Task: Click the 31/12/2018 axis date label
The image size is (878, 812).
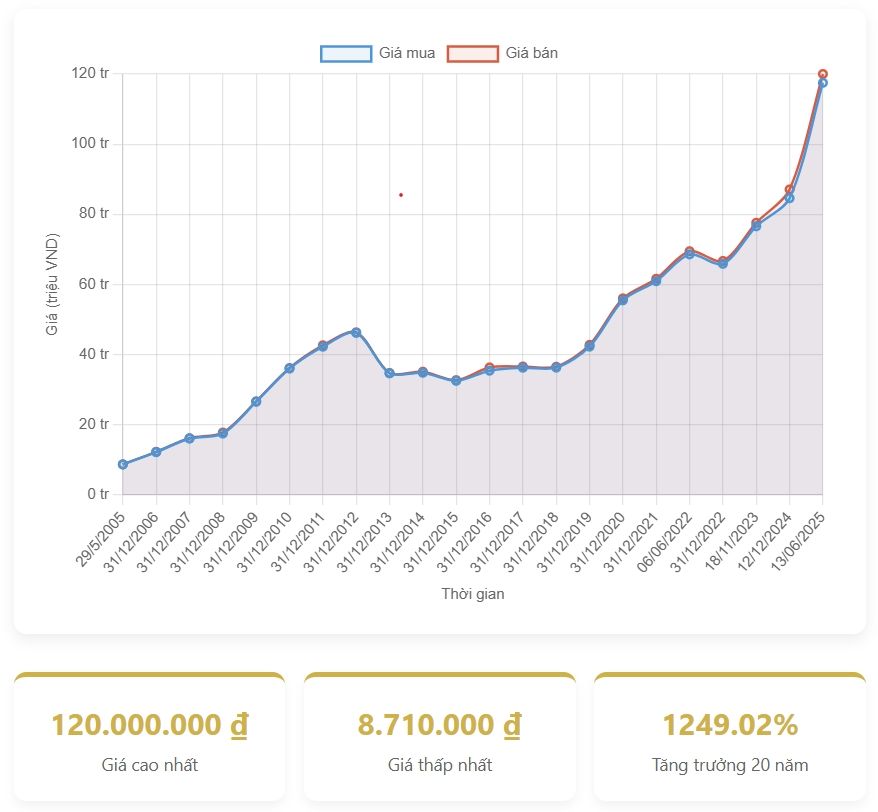Action: click(531, 542)
